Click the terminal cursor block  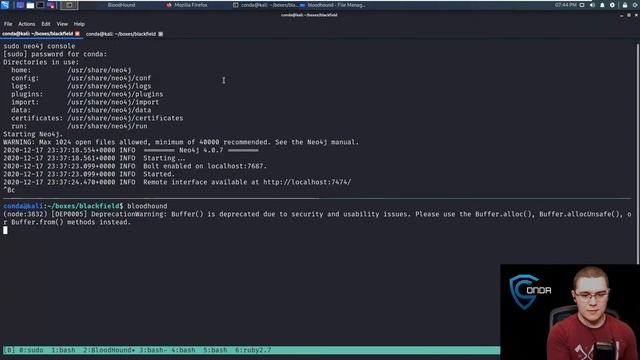tap(5, 230)
